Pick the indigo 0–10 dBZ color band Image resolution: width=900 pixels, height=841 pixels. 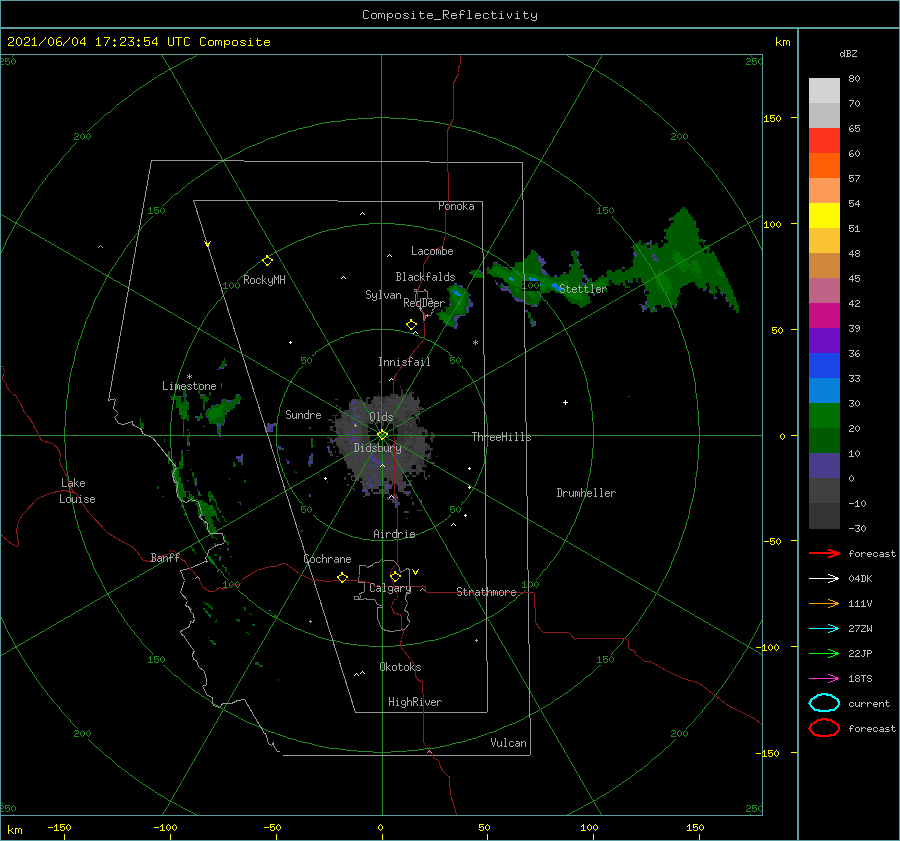(824, 466)
